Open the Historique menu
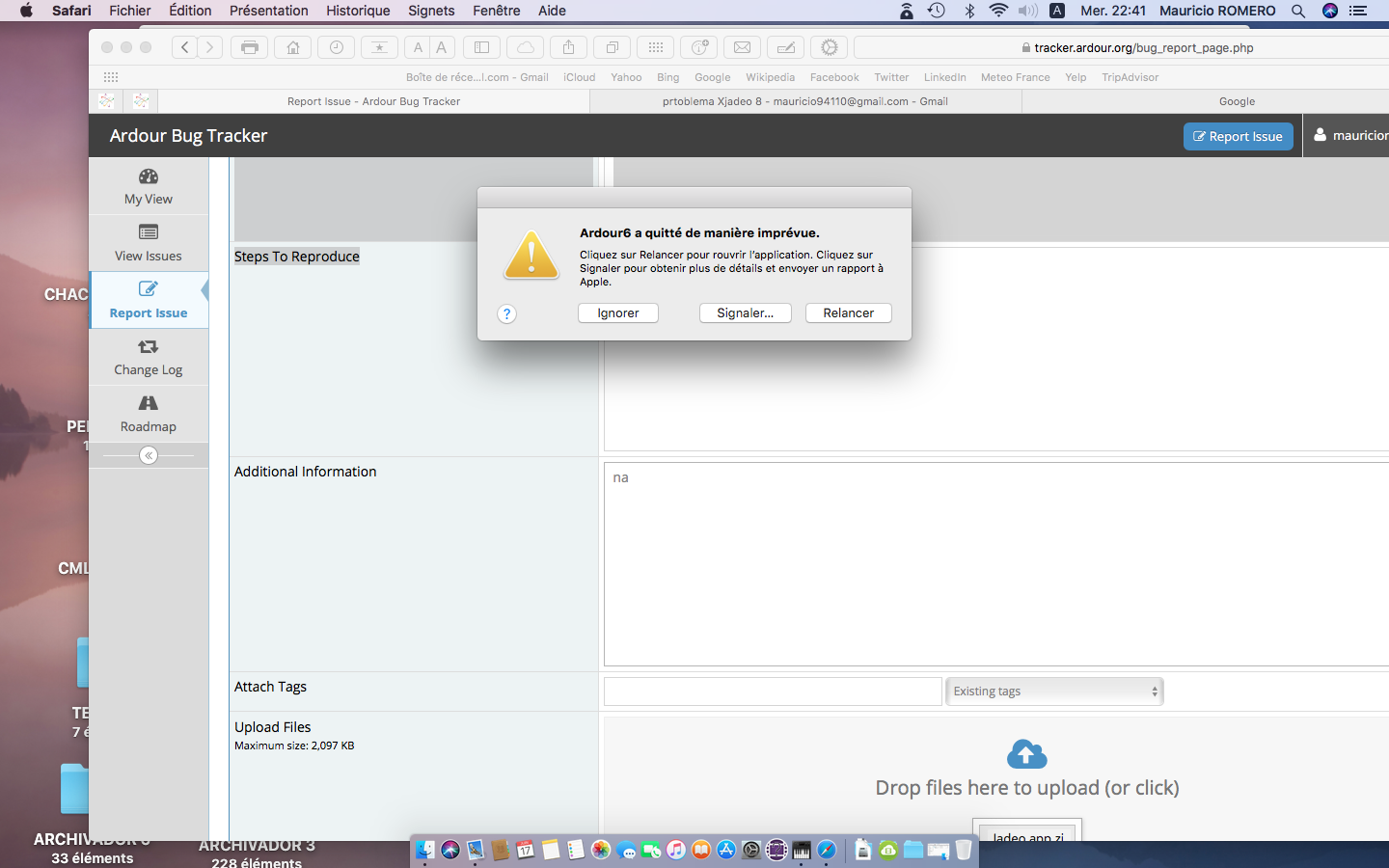Viewport: 1389px width, 868px height. point(358,11)
